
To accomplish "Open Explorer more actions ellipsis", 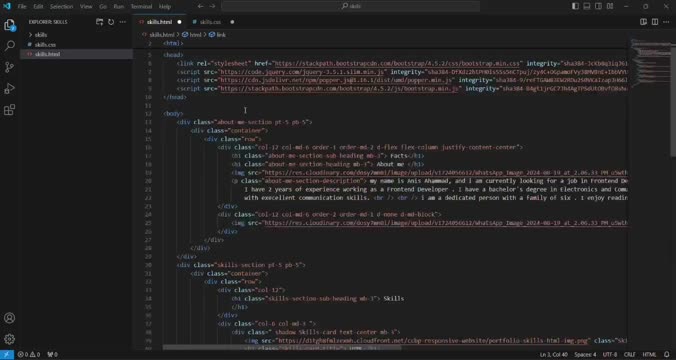I will (123, 22).
